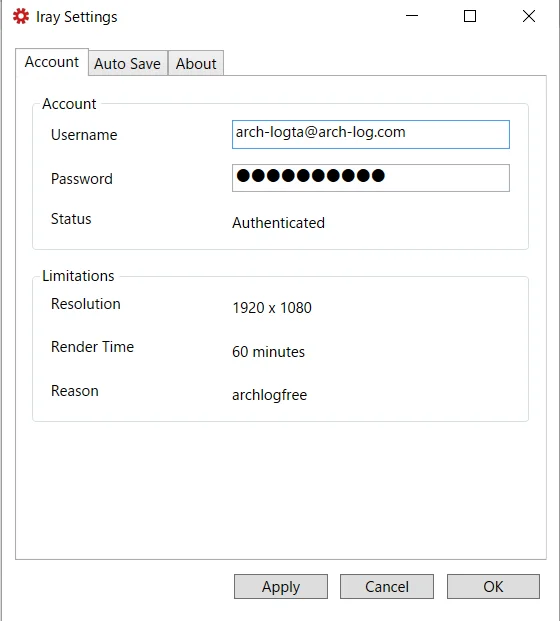The width and height of the screenshot is (560, 621).
Task: Click the Limitations group heading
Action: [x=78, y=276]
